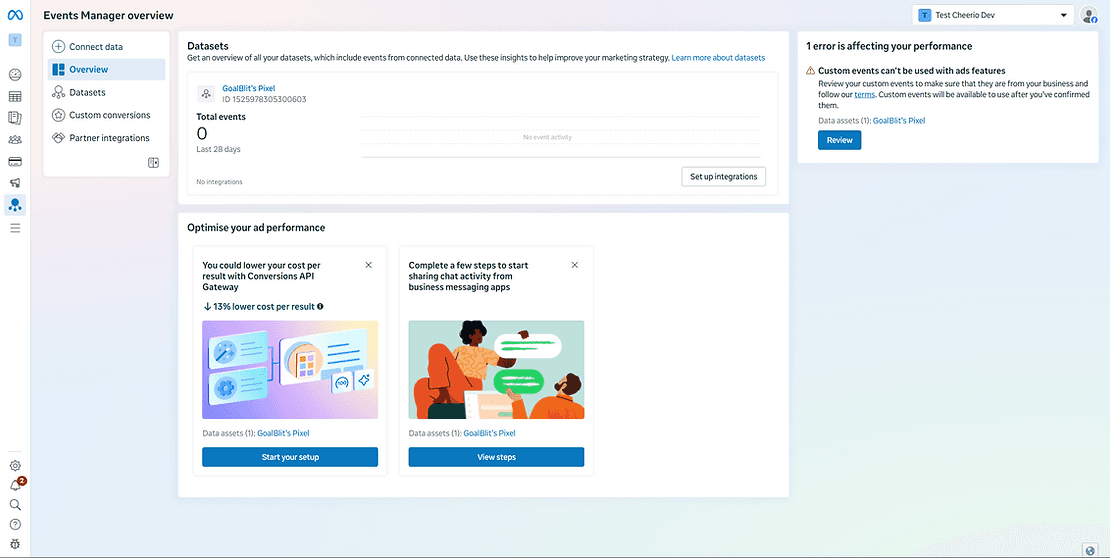Click the Set up integrations button
This screenshot has width=1110, height=558.
click(723, 176)
